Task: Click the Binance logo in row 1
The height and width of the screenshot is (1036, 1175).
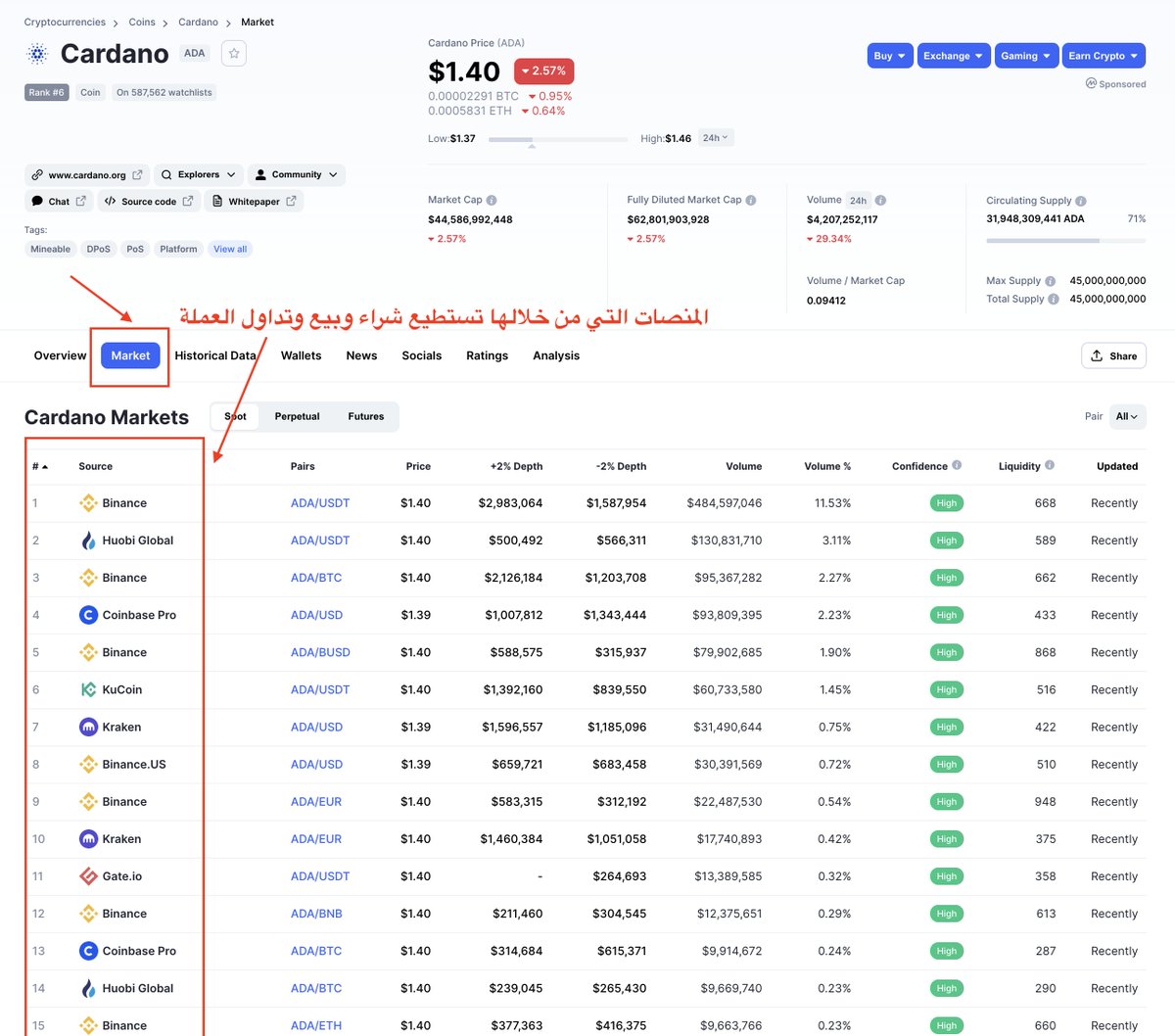Action: tap(88, 503)
